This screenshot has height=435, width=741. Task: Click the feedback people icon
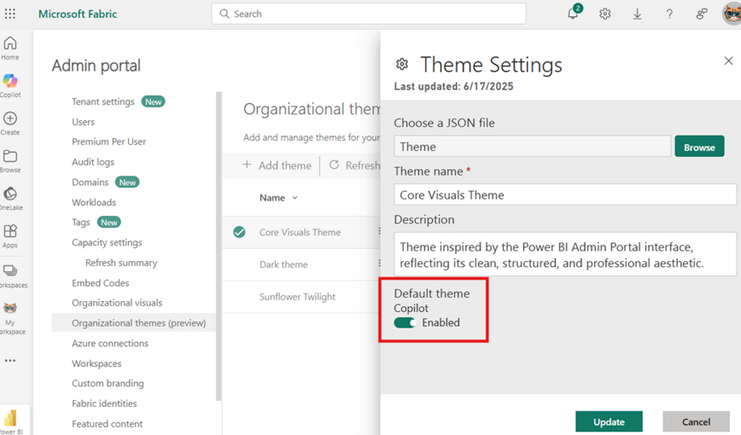click(x=702, y=14)
